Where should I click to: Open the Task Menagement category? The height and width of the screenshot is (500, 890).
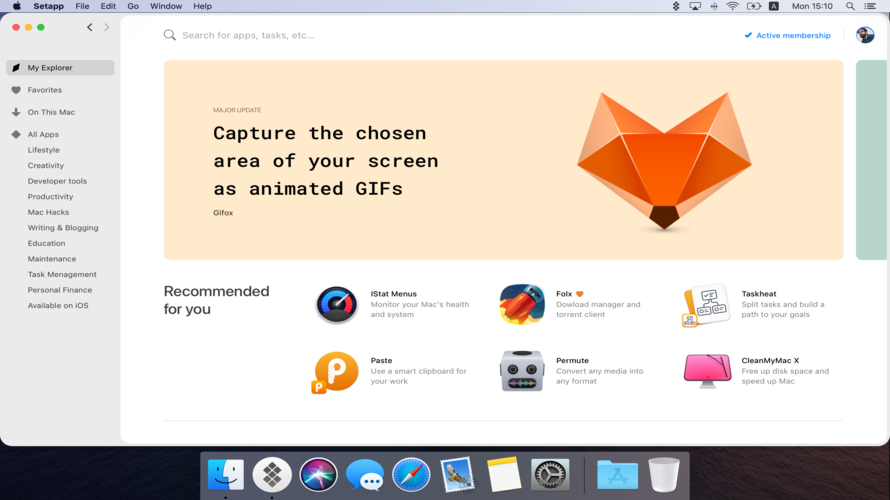(62, 274)
